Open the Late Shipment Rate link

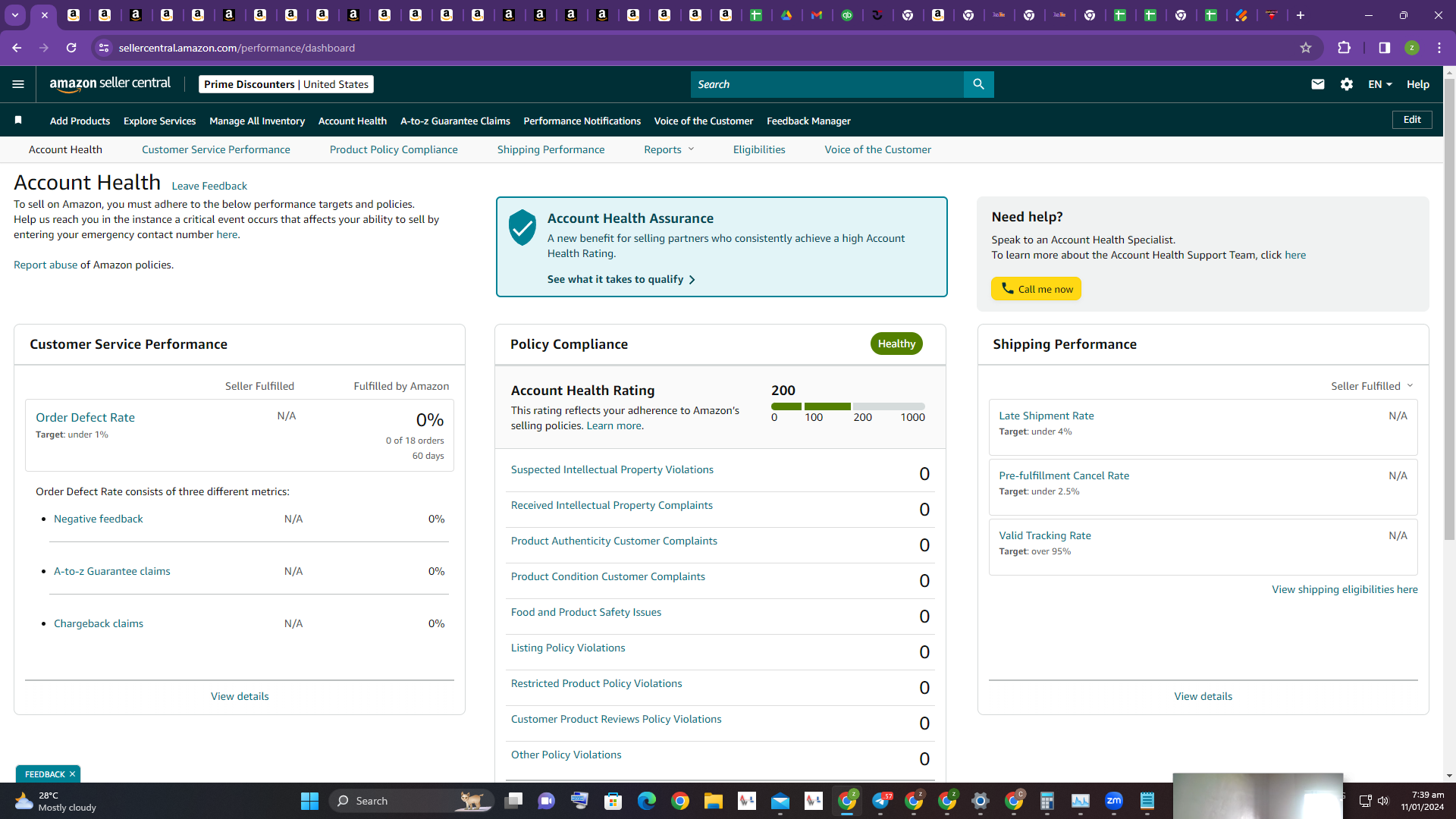(x=1046, y=416)
